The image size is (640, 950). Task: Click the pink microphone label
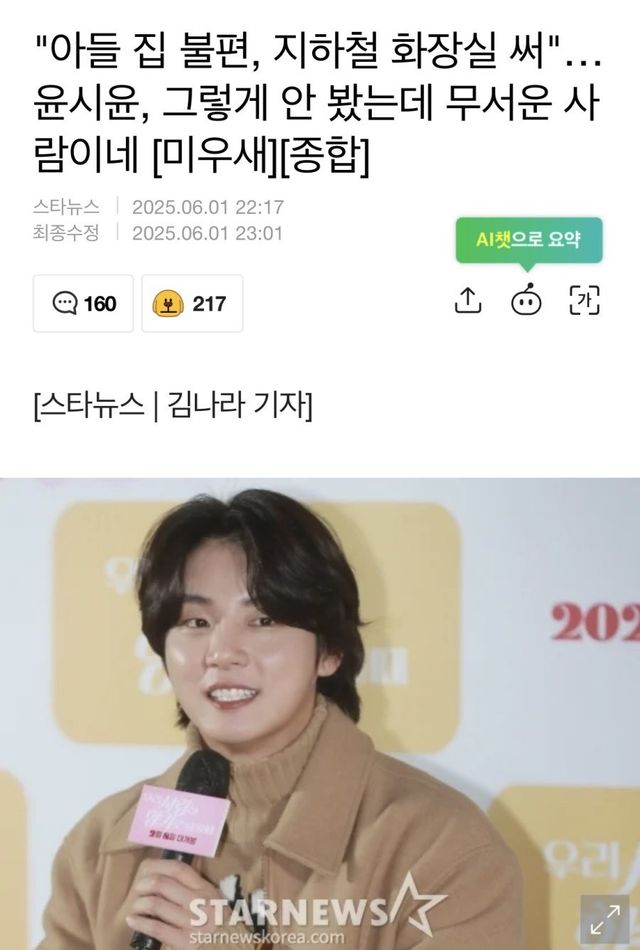[179, 819]
